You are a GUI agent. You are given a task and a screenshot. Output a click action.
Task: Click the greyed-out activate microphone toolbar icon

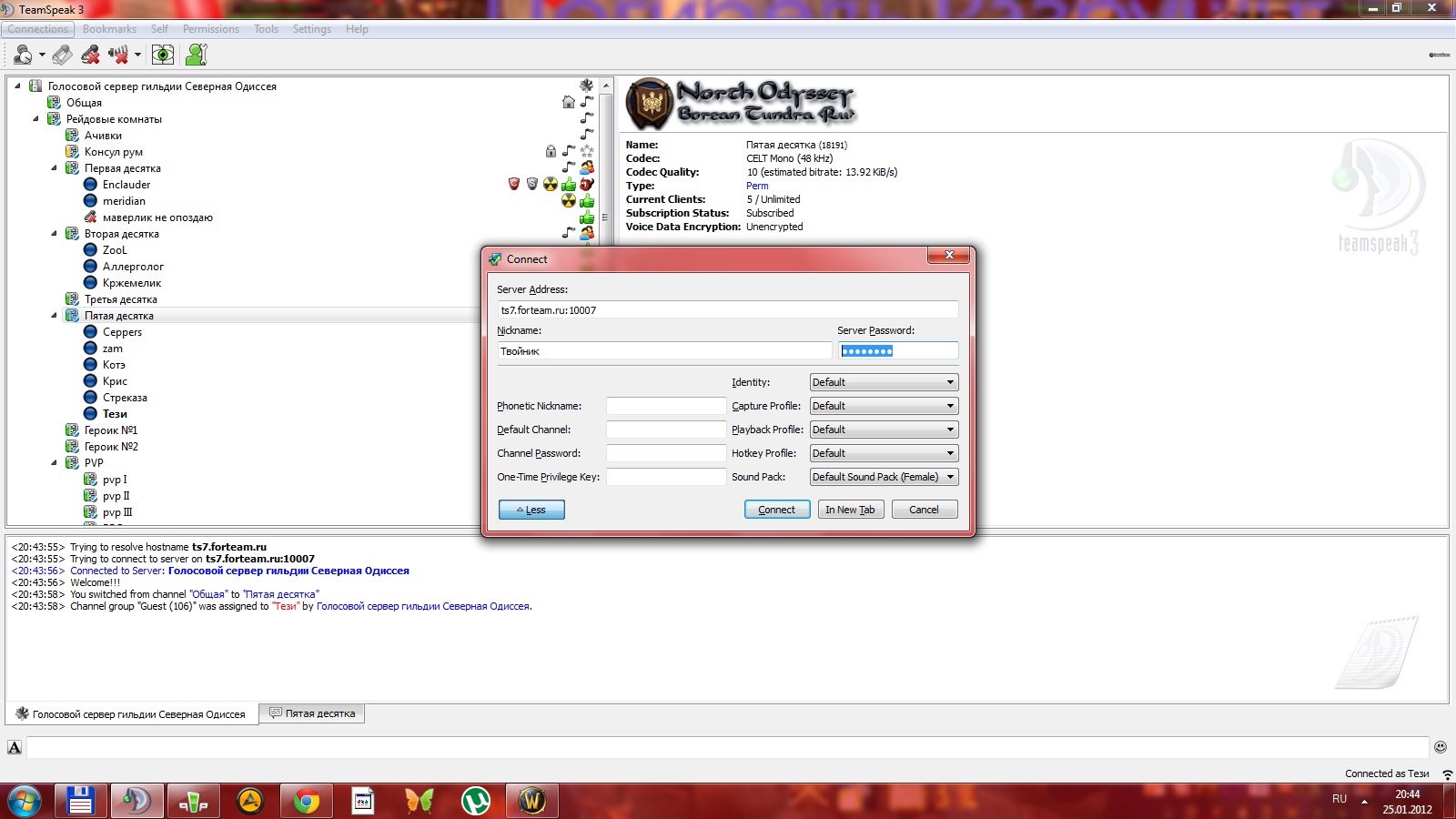(x=62, y=55)
